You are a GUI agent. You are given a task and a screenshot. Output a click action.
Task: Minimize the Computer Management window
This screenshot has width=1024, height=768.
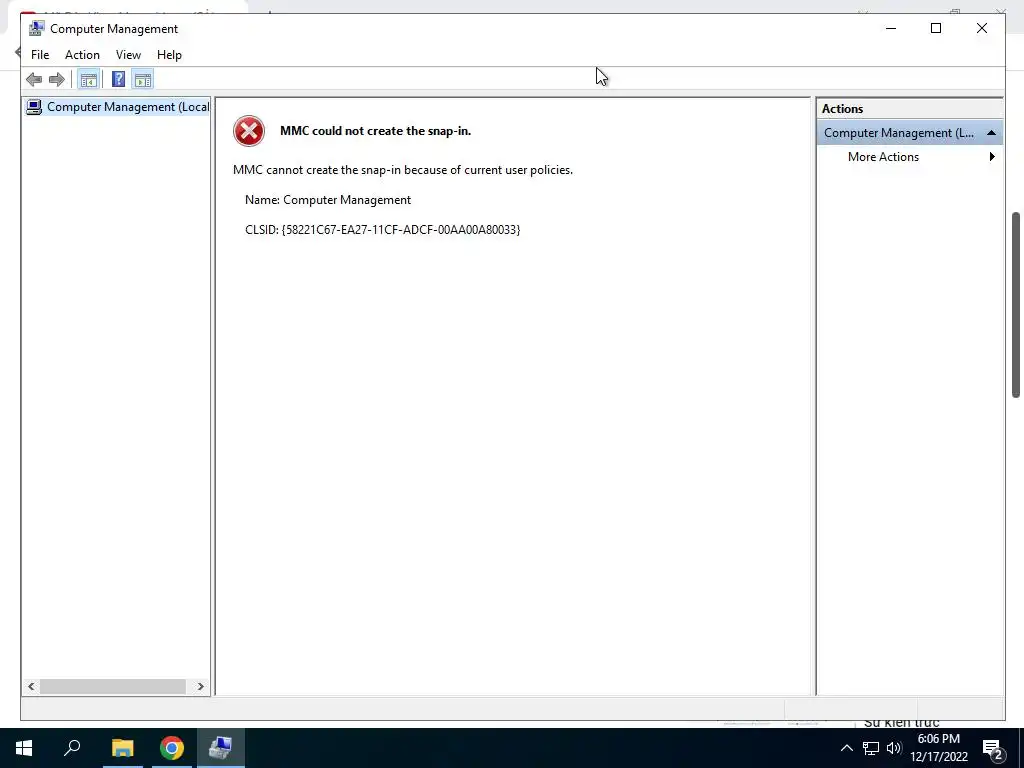pyautogui.click(x=891, y=29)
